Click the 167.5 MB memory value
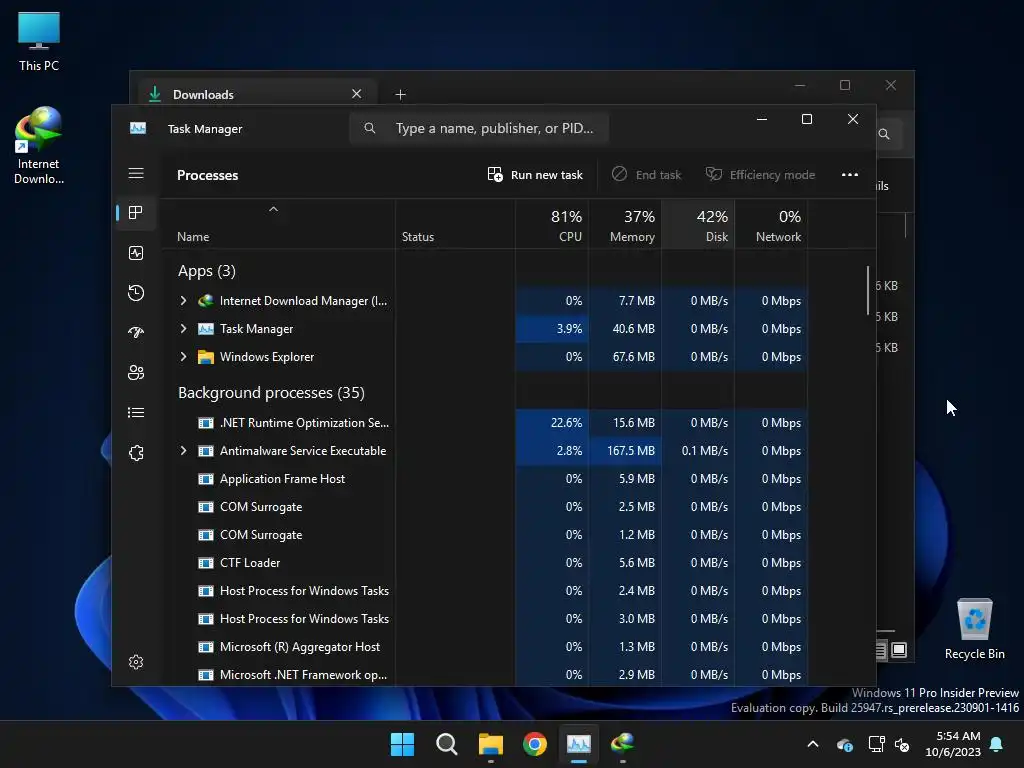The image size is (1024, 768). [630, 451]
